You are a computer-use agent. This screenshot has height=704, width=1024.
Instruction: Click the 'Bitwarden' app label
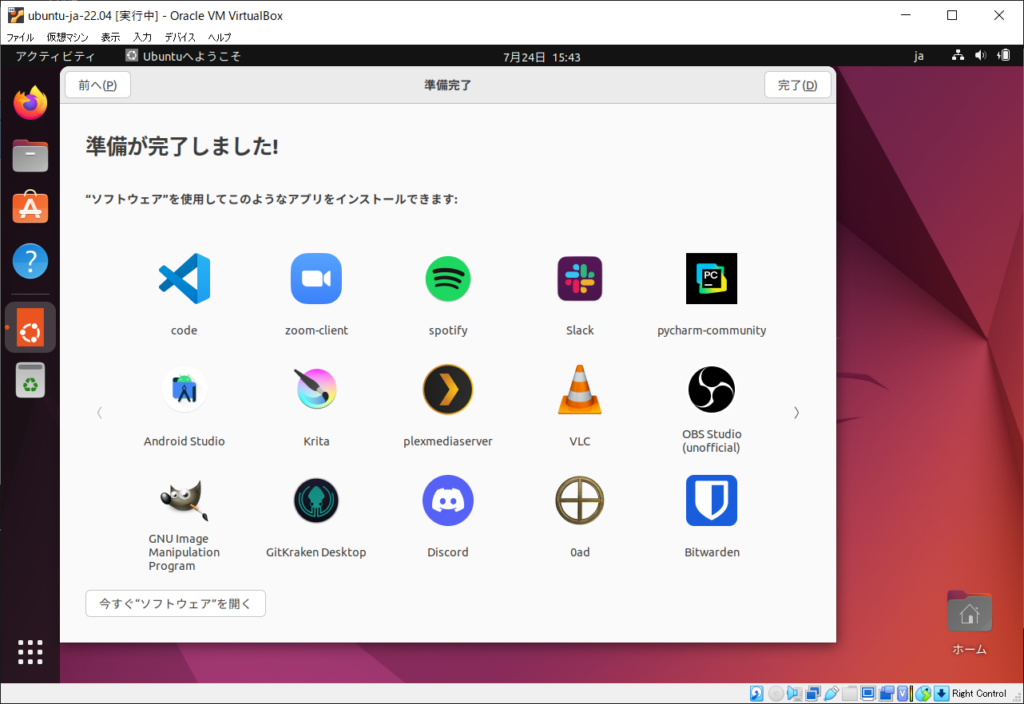[x=712, y=552]
